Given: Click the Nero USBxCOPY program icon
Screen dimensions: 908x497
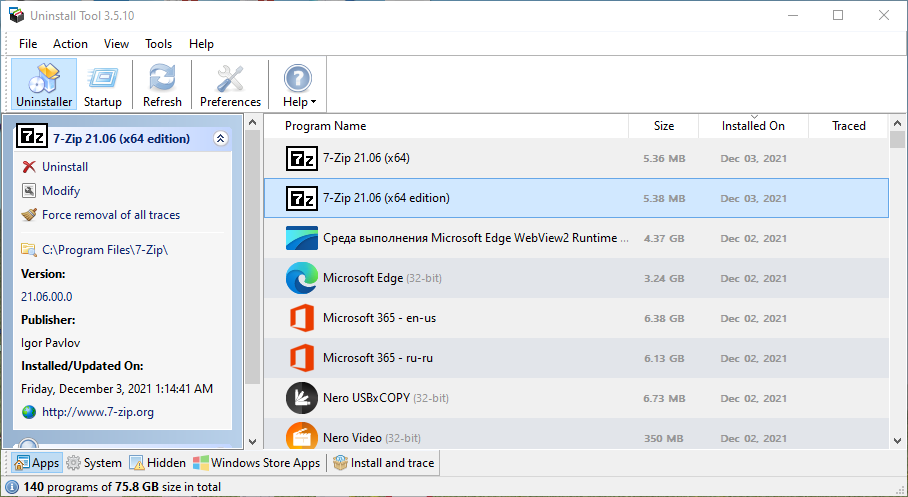Looking at the screenshot, I should click(x=301, y=398).
